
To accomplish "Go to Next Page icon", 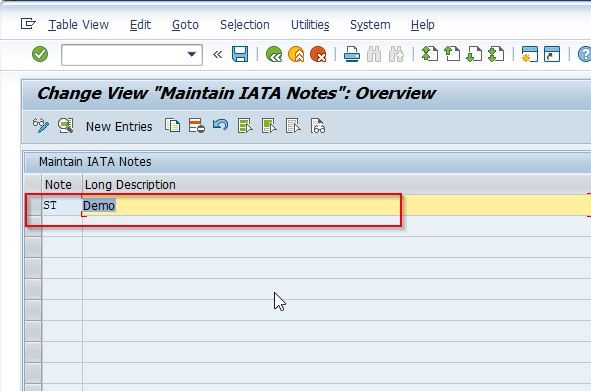I will tap(474, 54).
